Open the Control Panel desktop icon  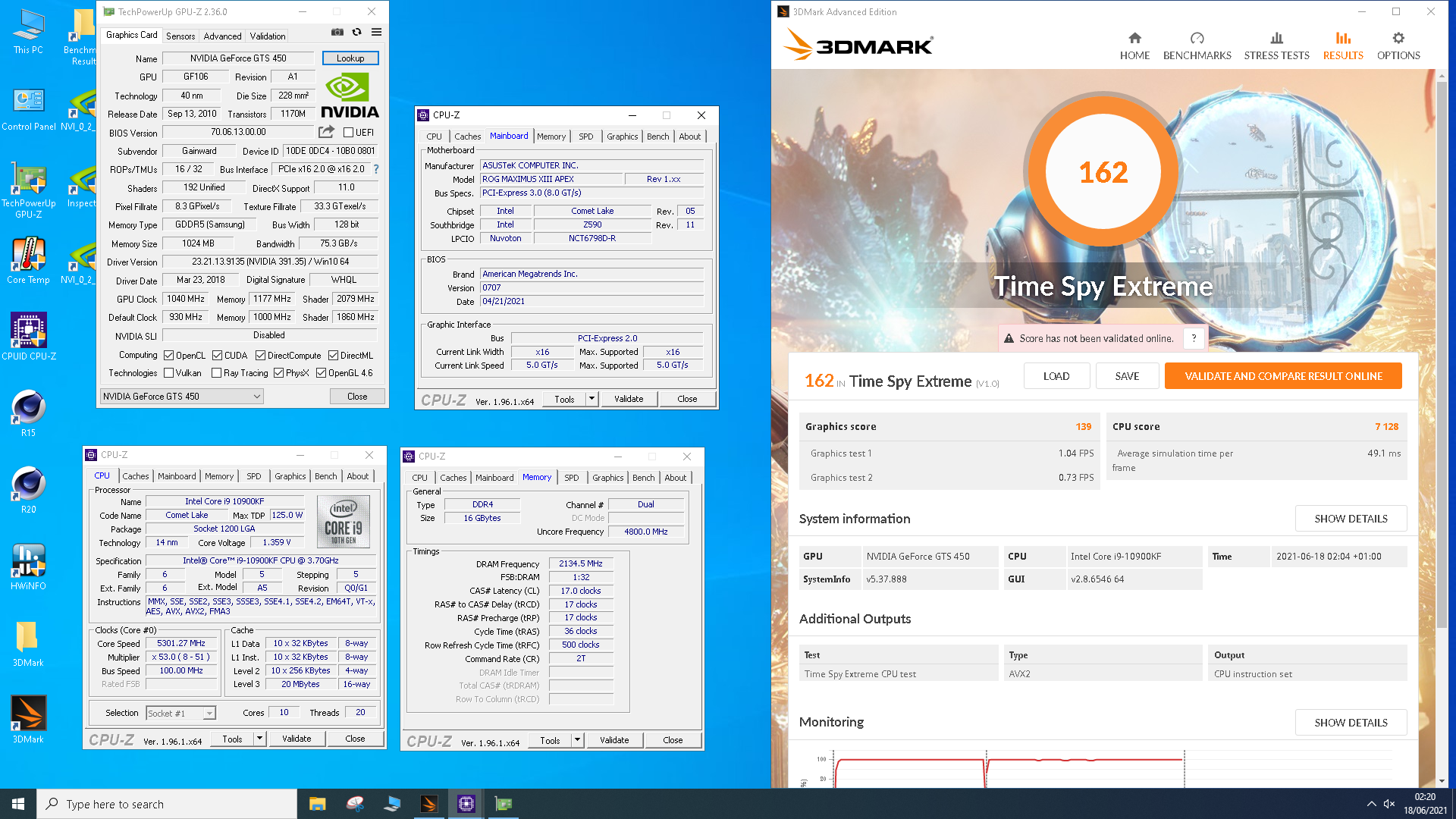click(28, 108)
